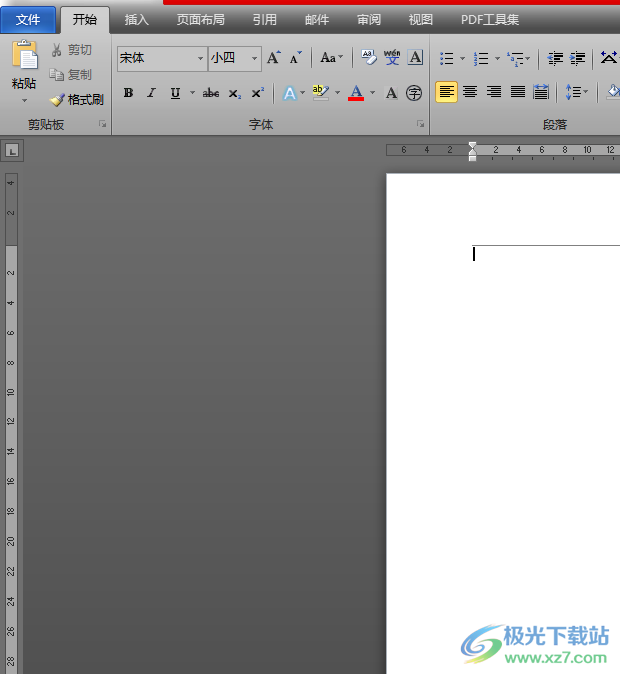Toggle Align Right paragraph alignment
This screenshot has height=674, width=620.
click(494, 92)
